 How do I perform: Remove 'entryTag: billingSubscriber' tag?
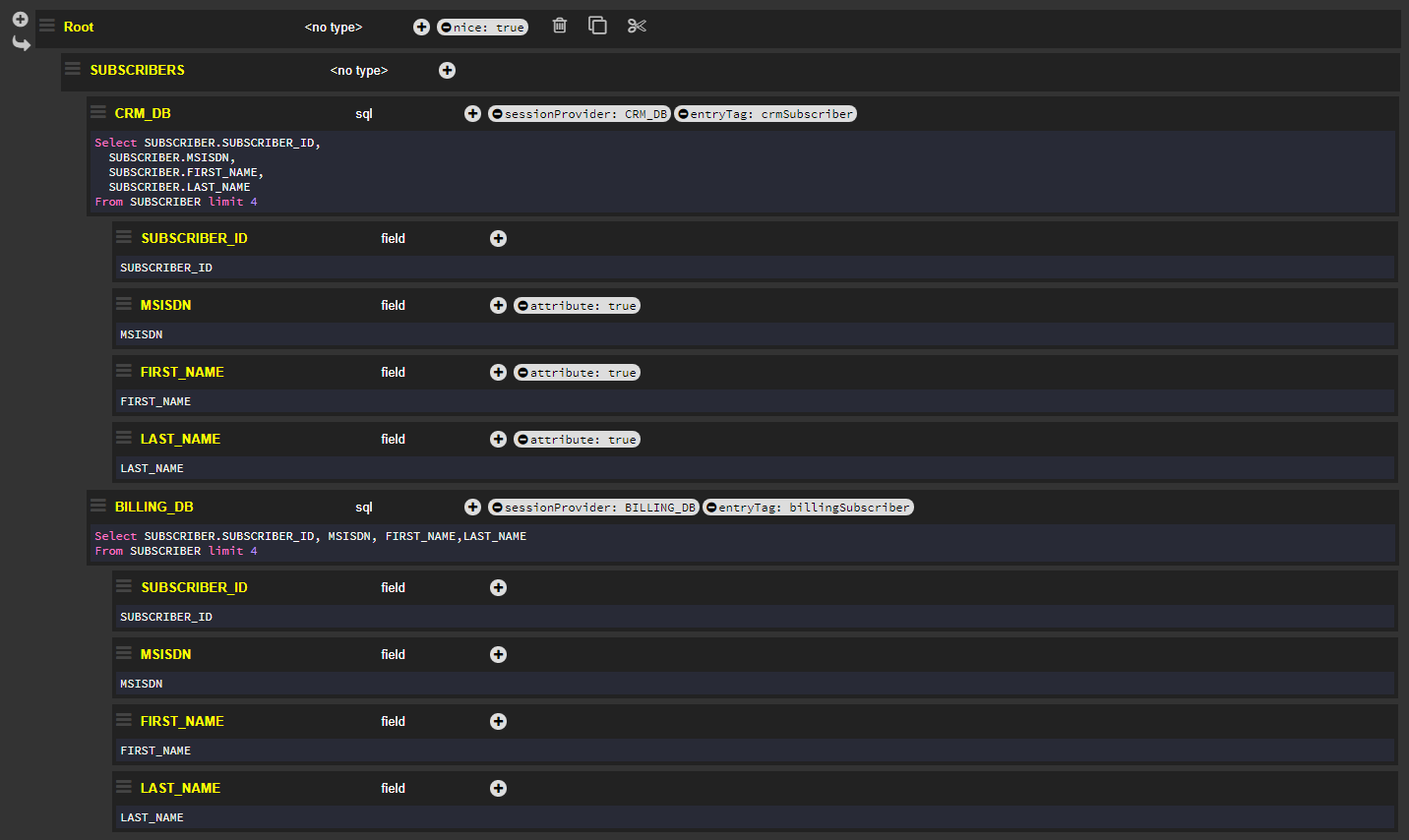710,508
